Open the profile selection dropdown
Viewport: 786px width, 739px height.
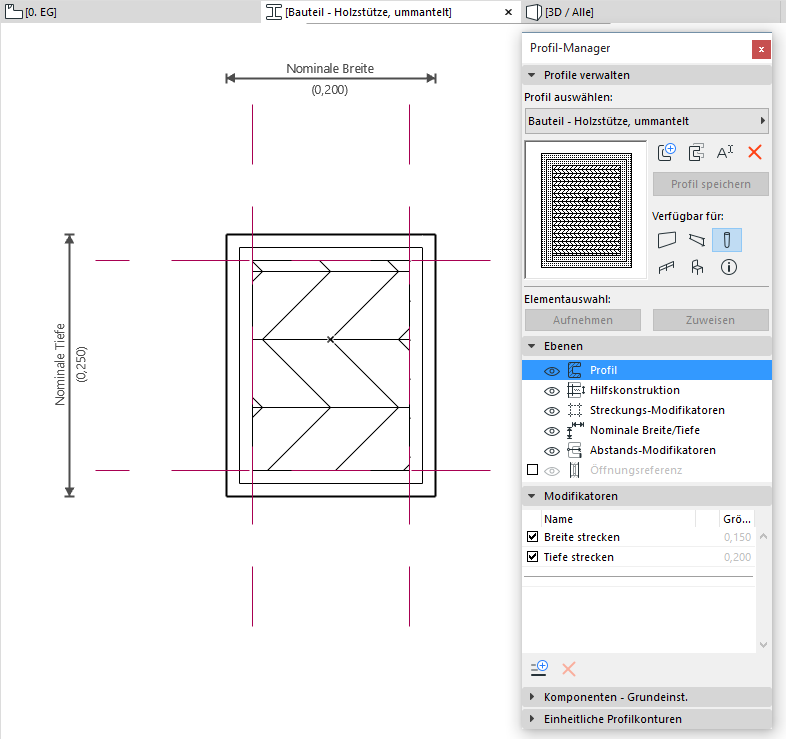(x=646, y=121)
